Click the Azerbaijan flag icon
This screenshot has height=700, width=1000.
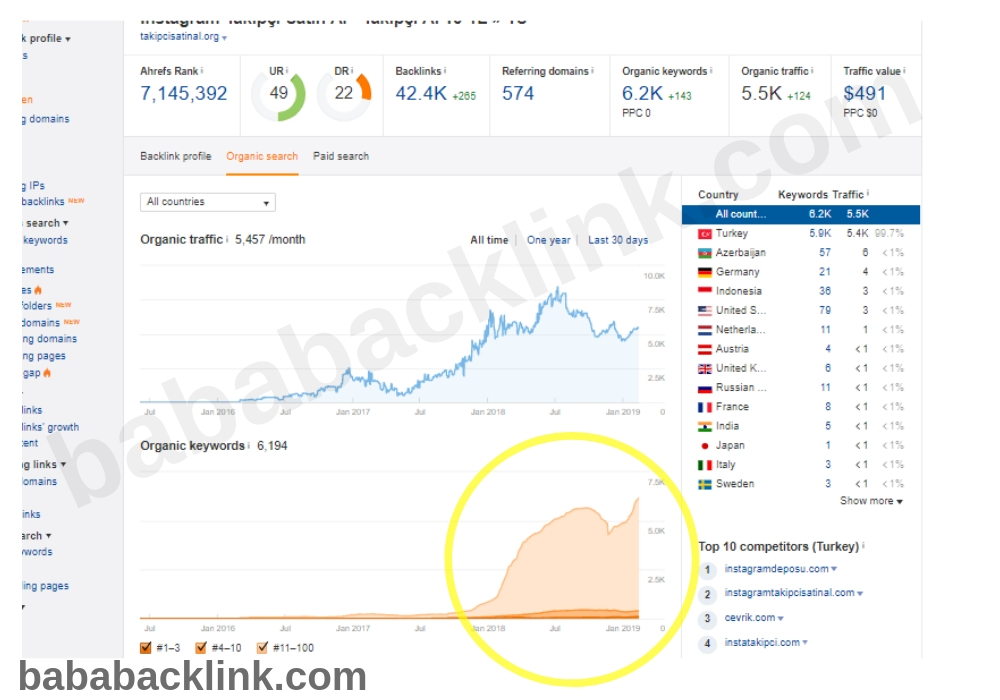(x=705, y=253)
